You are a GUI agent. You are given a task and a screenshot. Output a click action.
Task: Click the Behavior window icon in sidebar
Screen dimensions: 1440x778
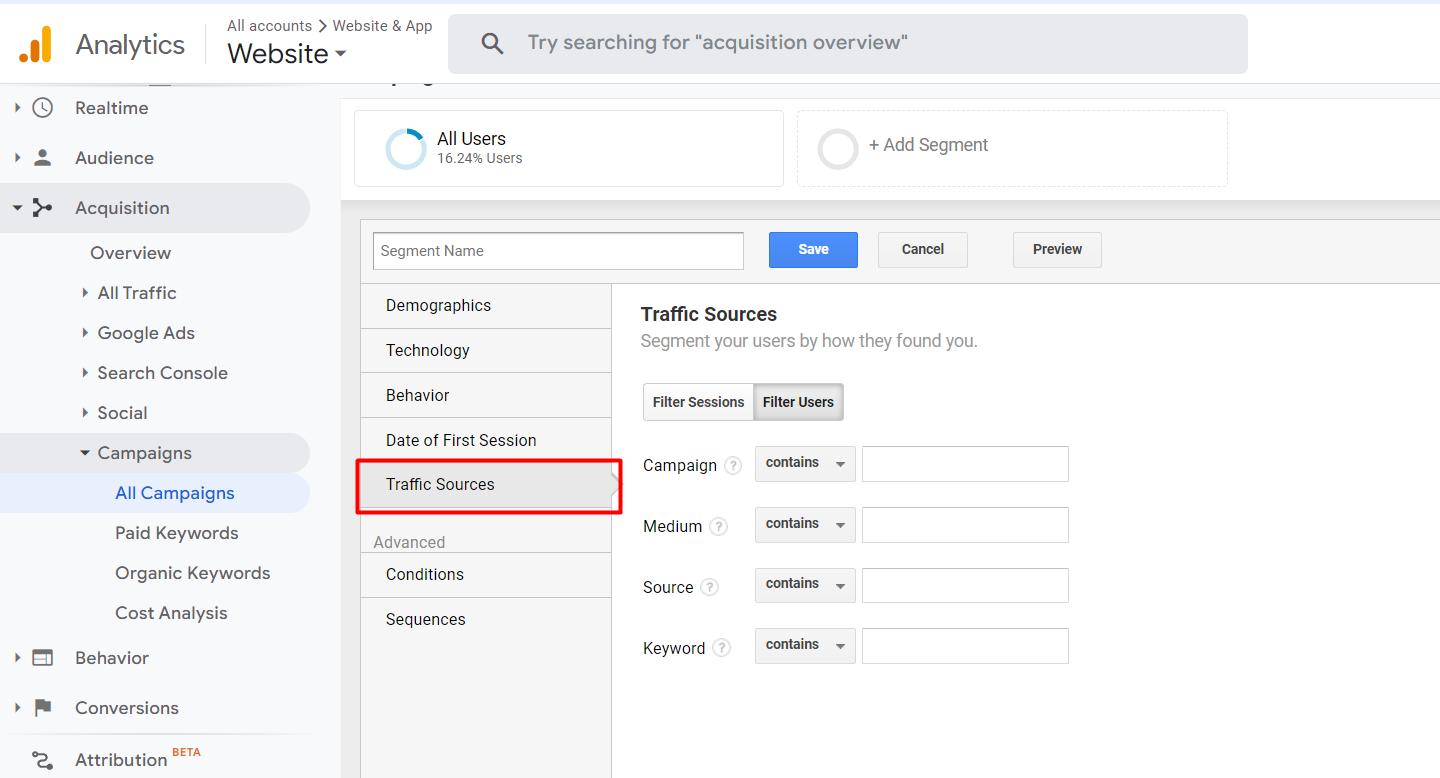(x=42, y=658)
